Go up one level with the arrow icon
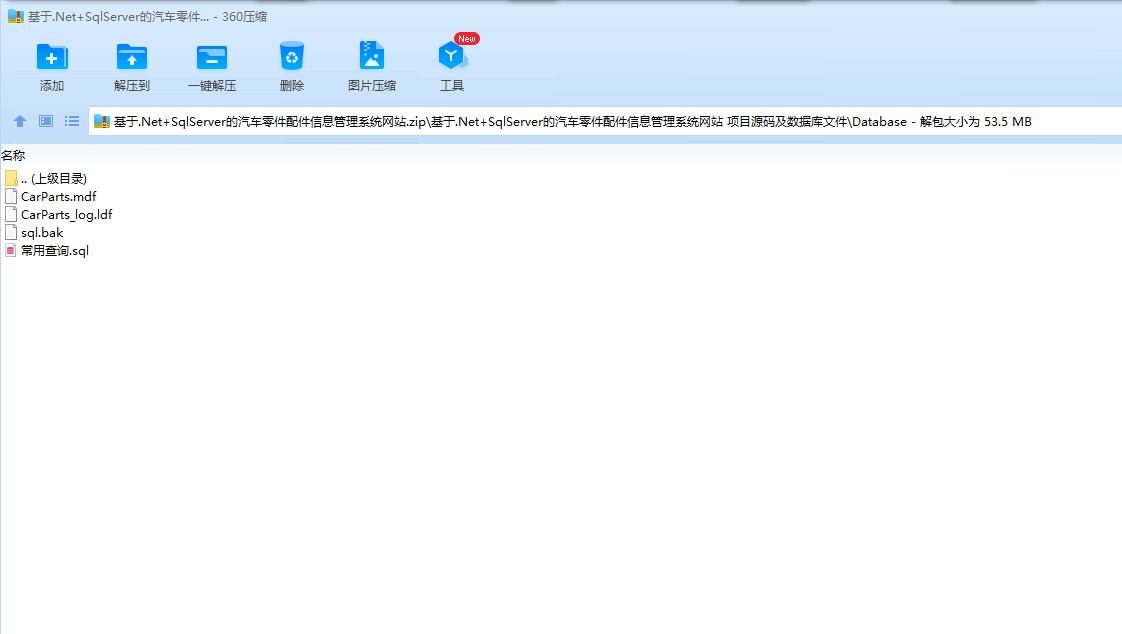This screenshot has width=1122, height=634. pyautogui.click(x=20, y=121)
